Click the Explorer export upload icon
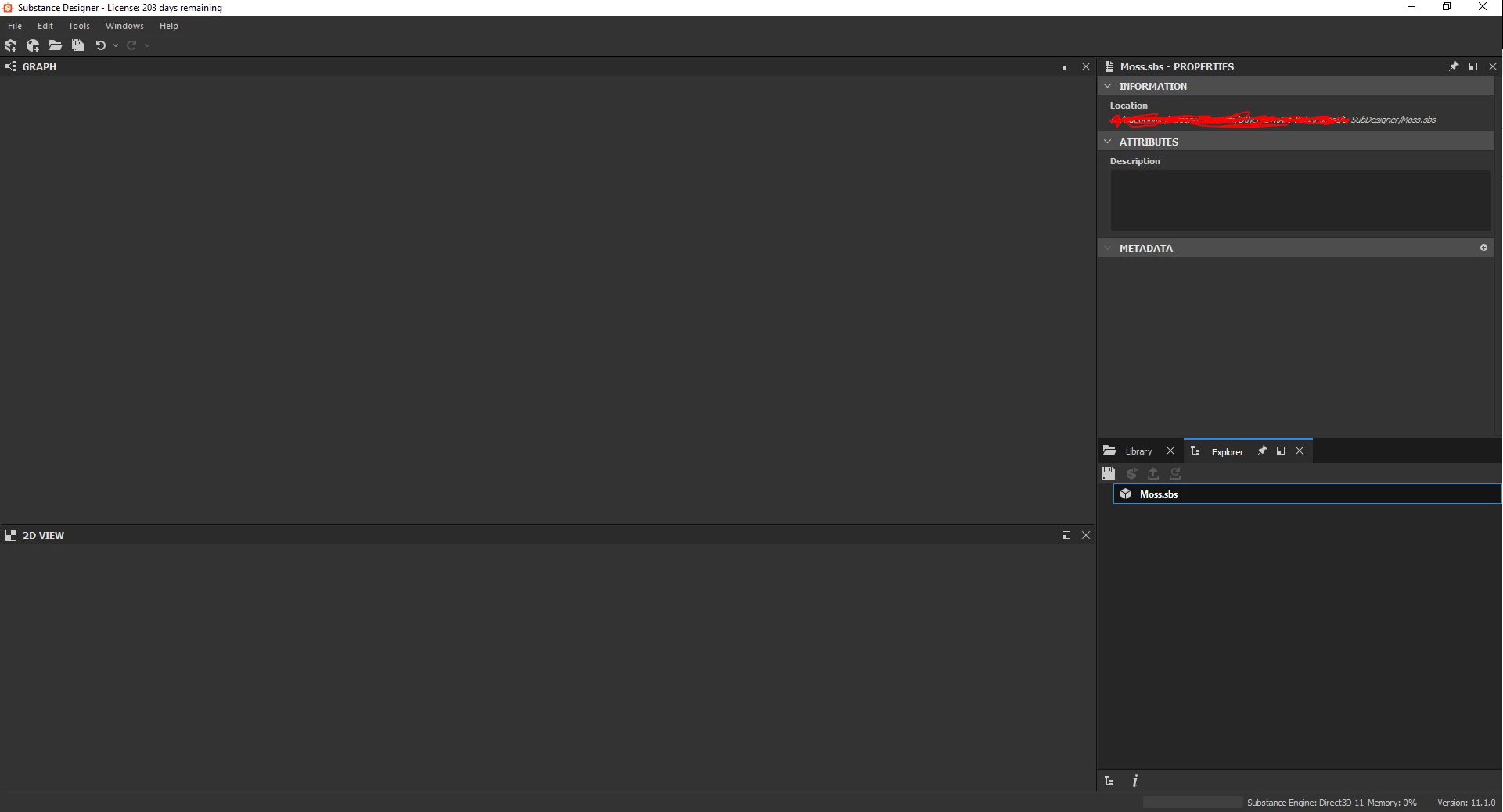Image resolution: width=1503 pixels, height=812 pixels. (x=1153, y=473)
